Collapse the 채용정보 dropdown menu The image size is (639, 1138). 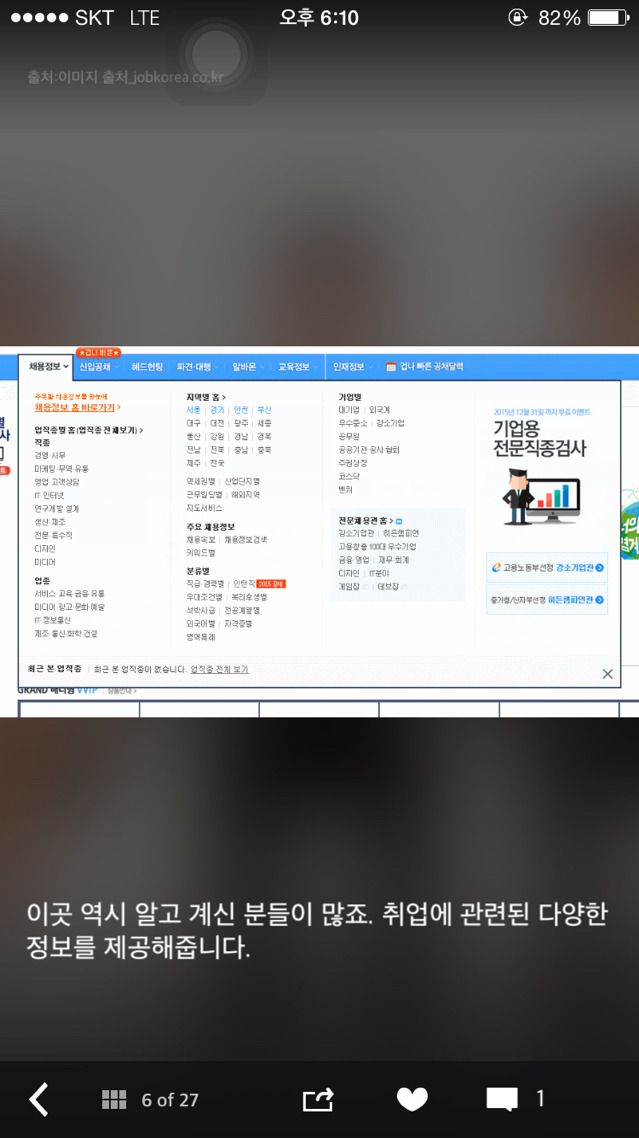tap(49, 367)
